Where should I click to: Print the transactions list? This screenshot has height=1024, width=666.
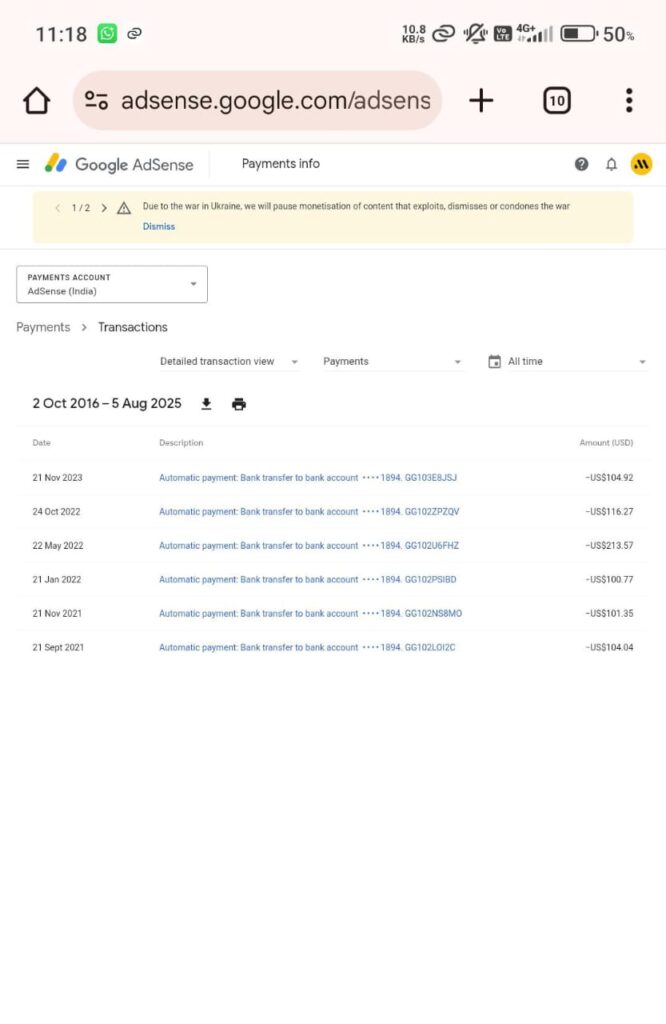[x=239, y=404]
